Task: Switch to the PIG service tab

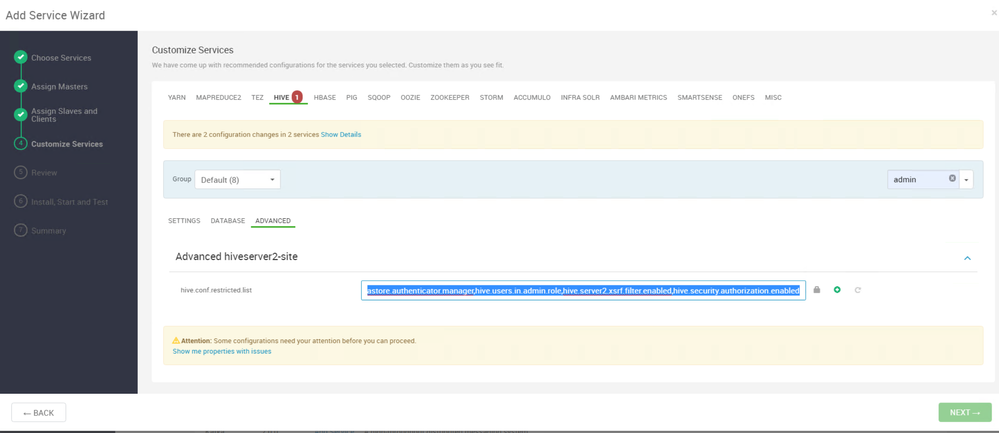Action: (x=352, y=97)
